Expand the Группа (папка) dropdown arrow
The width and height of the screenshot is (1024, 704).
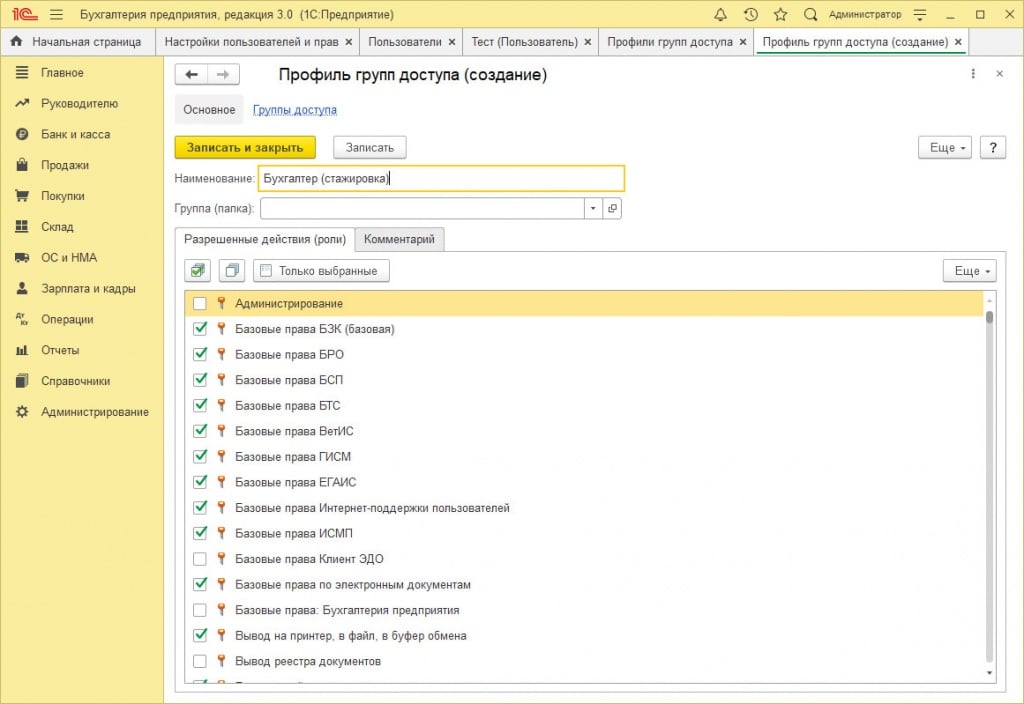click(x=593, y=208)
